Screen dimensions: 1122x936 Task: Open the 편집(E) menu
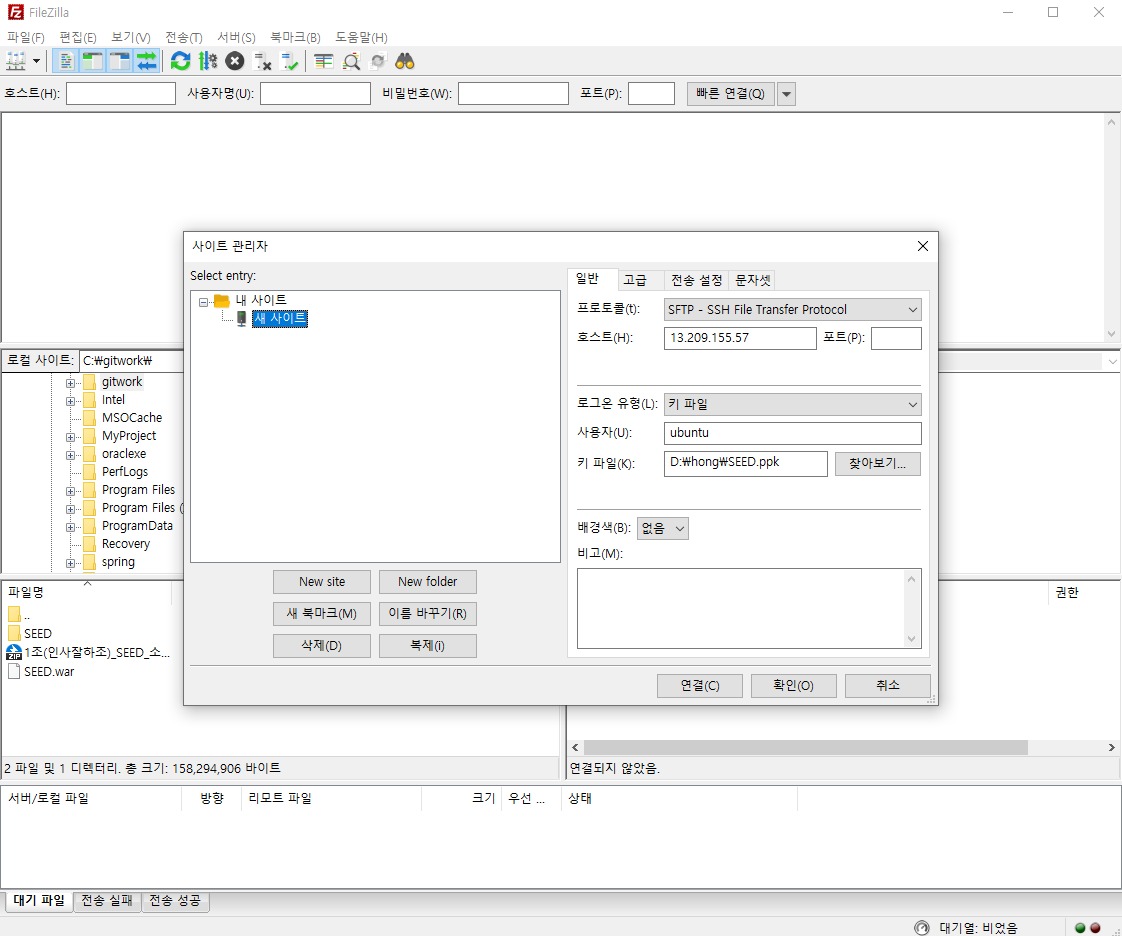tap(77, 37)
